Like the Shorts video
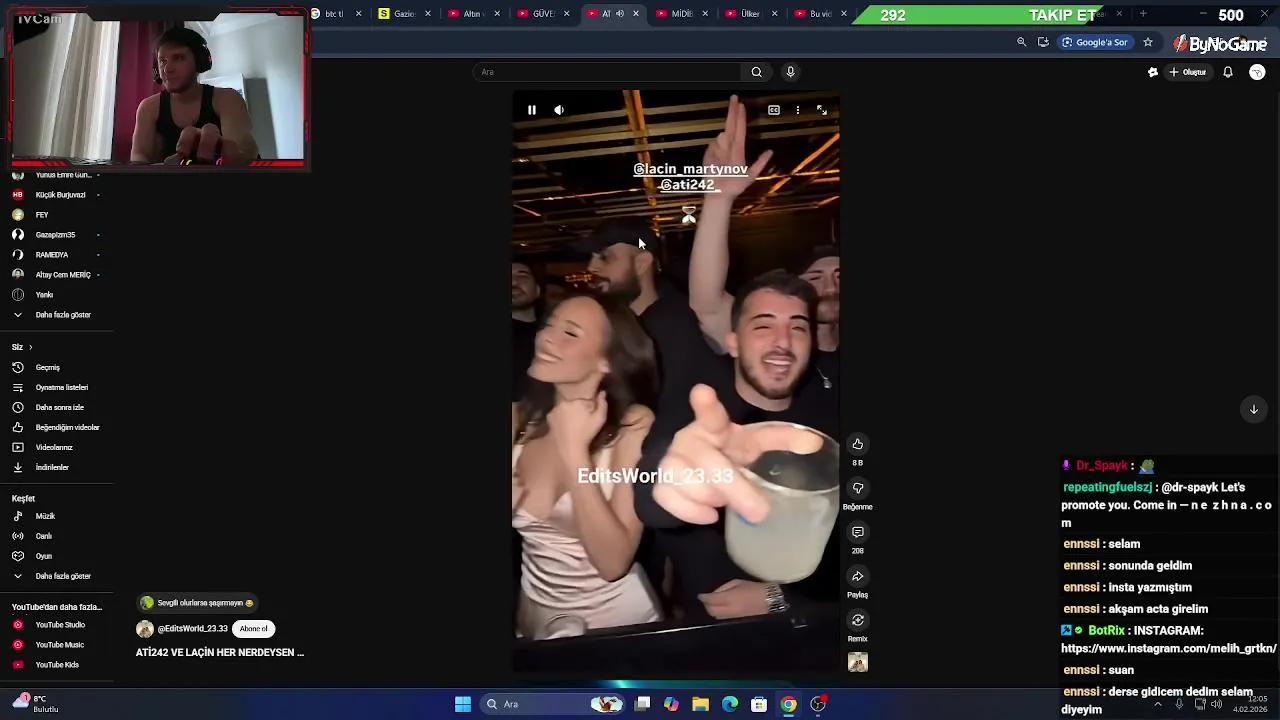The image size is (1280, 720). (857, 444)
